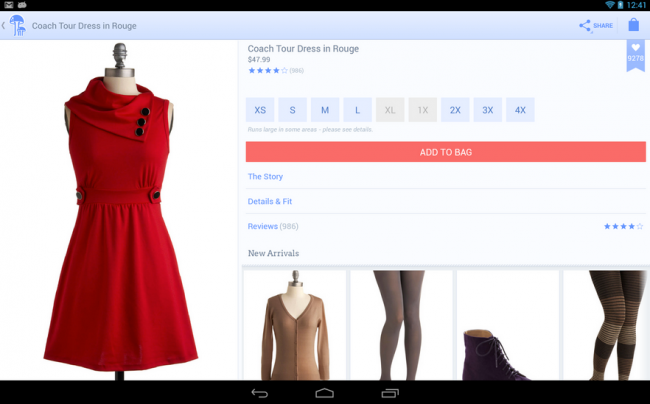
Task: Open the shopping bag icon
Action: [x=633, y=25]
